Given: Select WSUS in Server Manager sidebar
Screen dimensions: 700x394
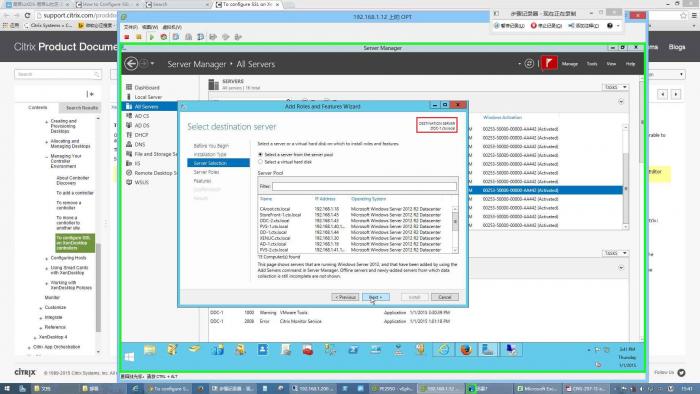Looking at the screenshot, I should [x=142, y=182].
